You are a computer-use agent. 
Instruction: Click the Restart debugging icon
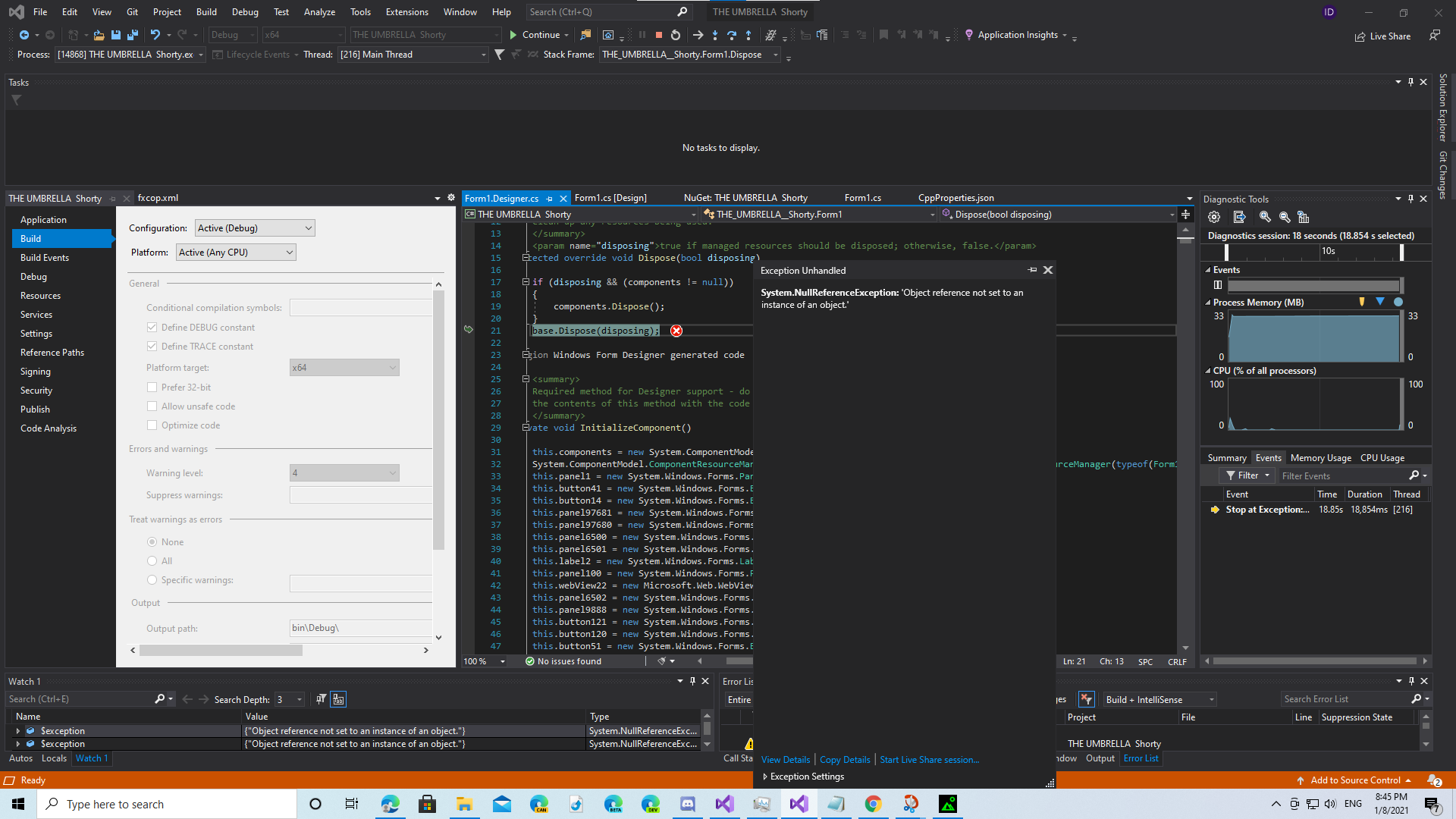[676, 35]
